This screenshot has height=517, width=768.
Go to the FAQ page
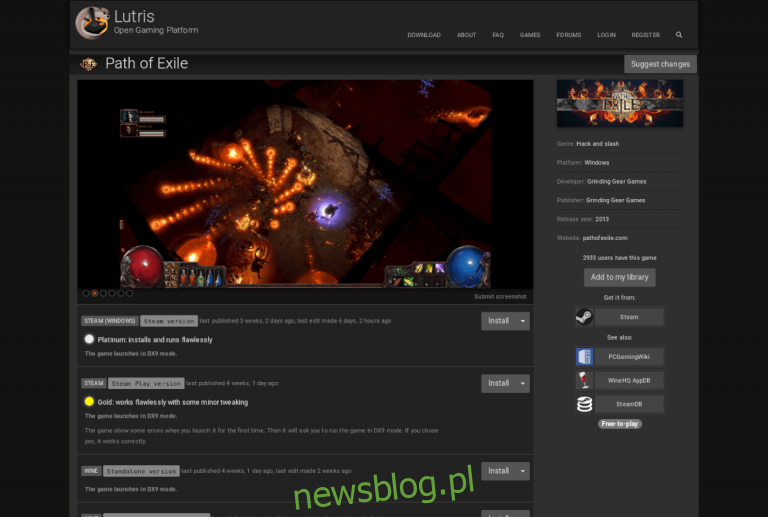tap(498, 35)
